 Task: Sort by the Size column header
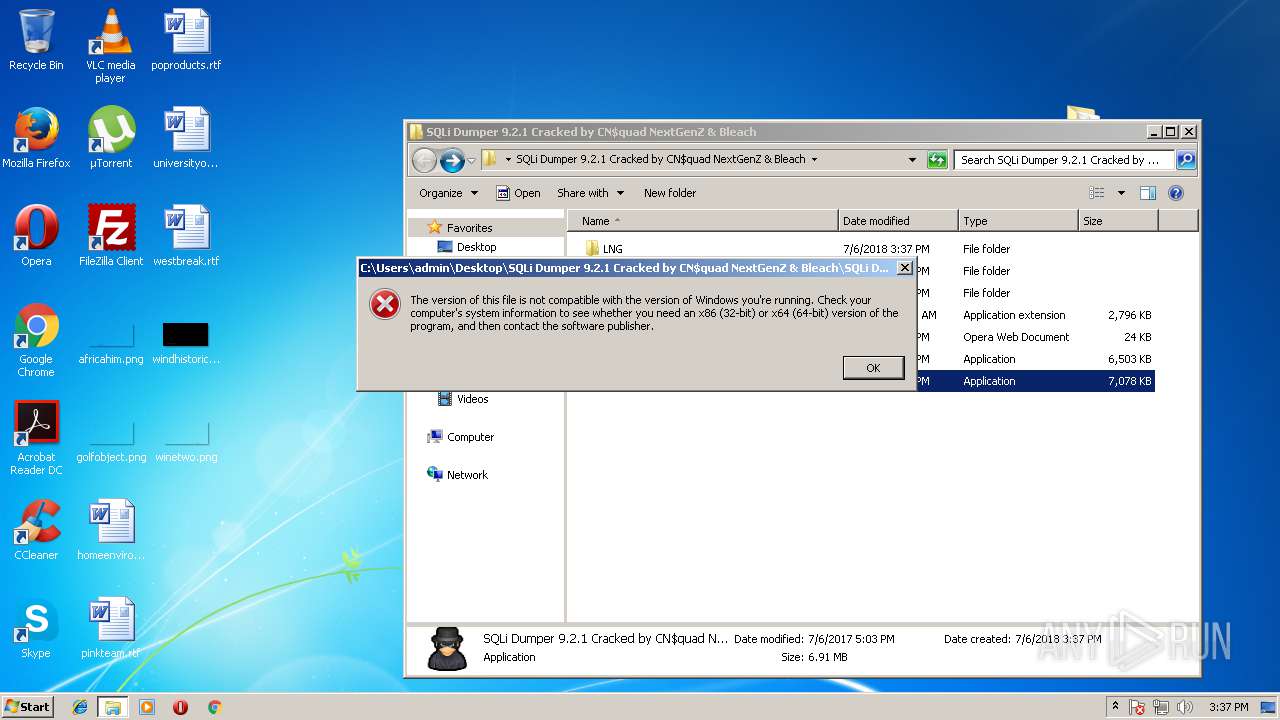pyautogui.click(x=1118, y=221)
